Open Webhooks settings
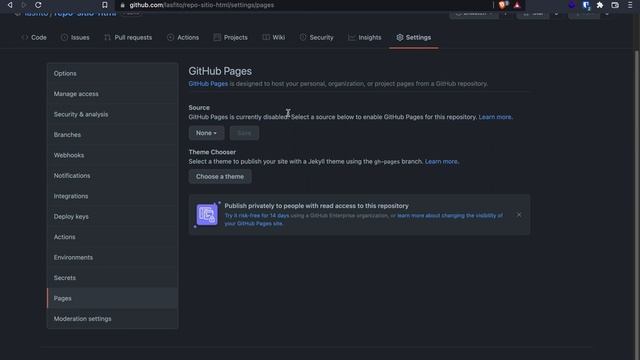Viewport: 640px width, 360px height. [x=112, y=155]
